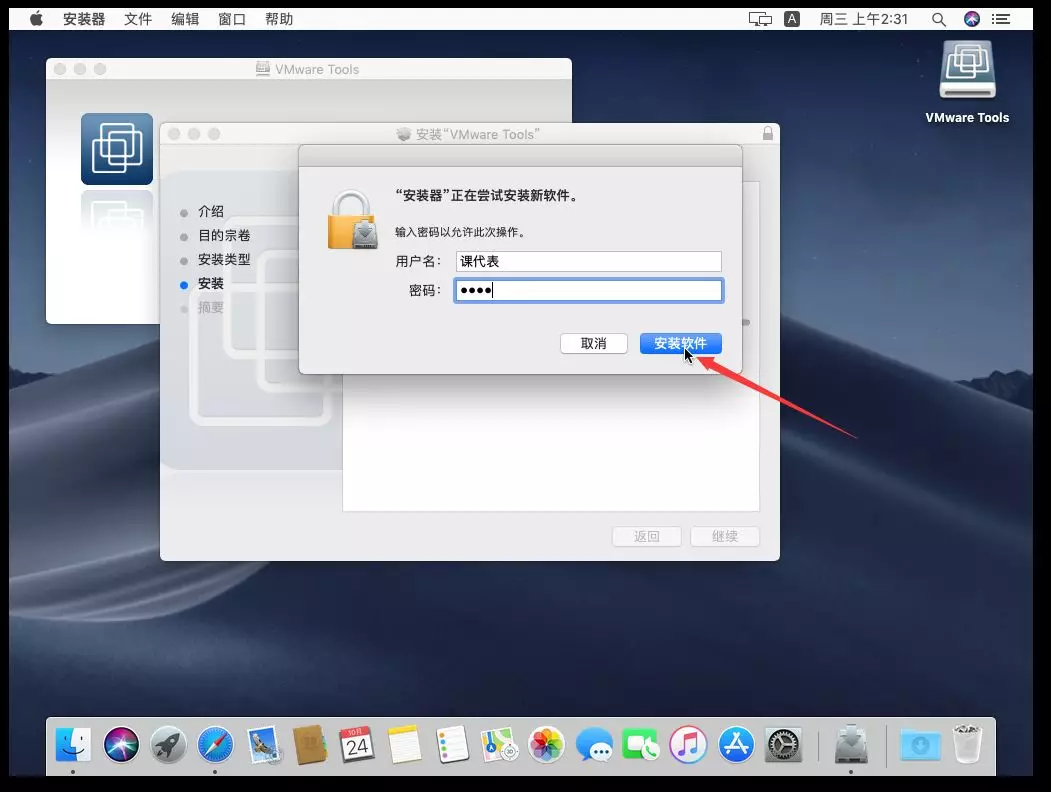Image resolution: width=1051 pixels, height=792 pixels.
Task: Select the 介绍 step in installer sidebar
Action: (210, 211)
